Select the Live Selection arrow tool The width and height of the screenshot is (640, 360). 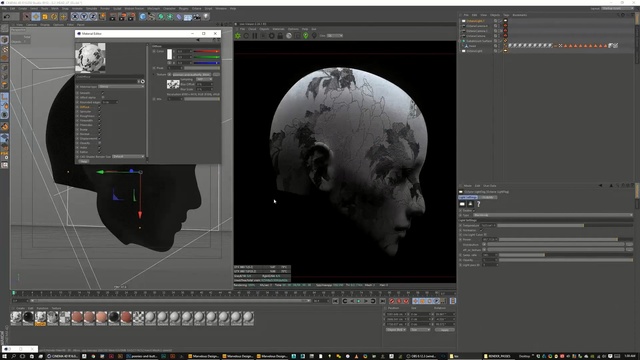tap(26, 17)
